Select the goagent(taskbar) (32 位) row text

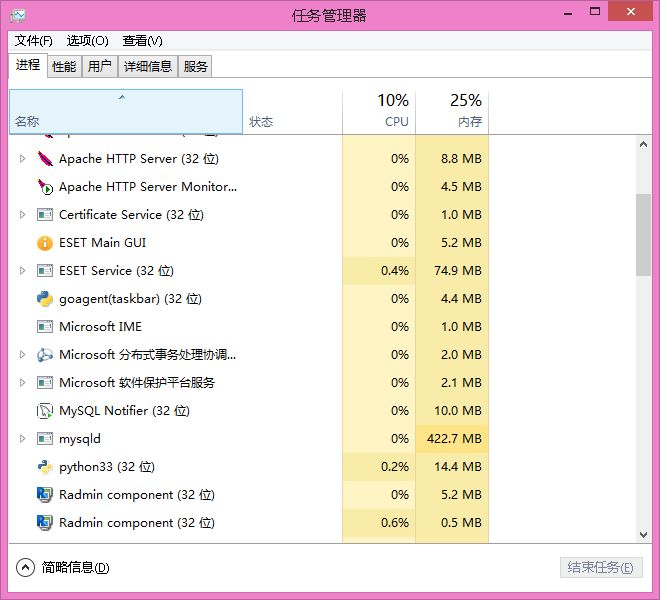tap(130, 299)
